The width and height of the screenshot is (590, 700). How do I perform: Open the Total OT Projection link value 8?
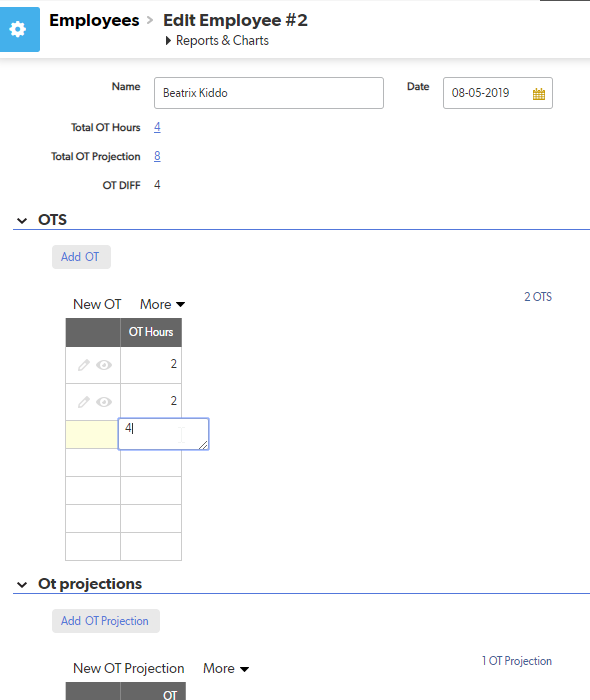tap(157, 156)
